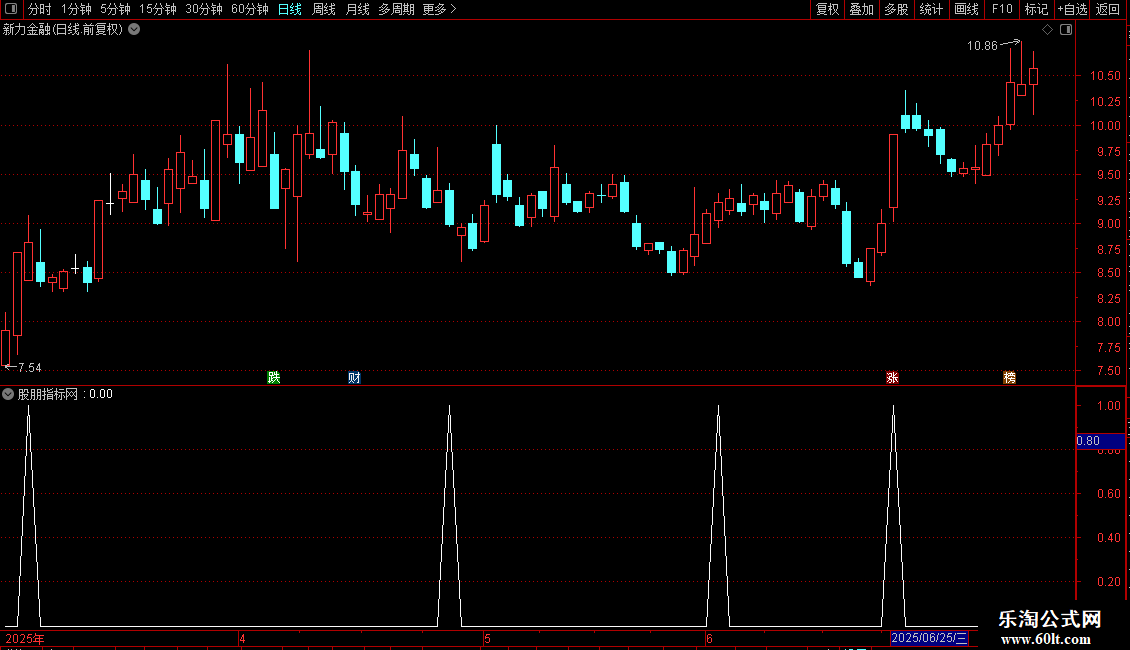The width and height of the screenshot is (1130, 650).
Task: Click the orange 榜 event marker
Action: (1010, 378)
